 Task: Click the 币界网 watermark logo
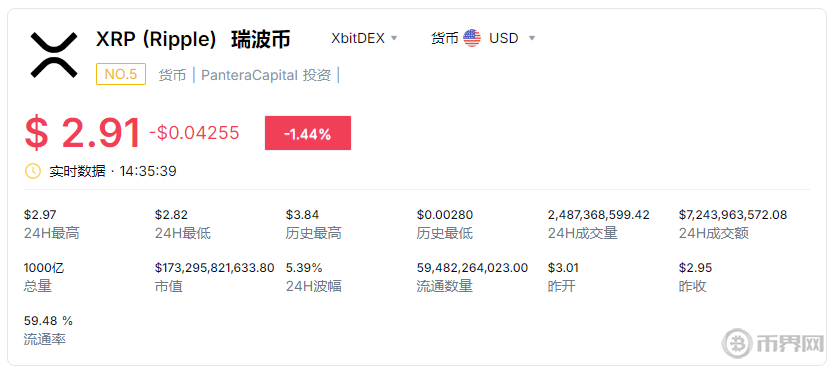[774, 343]
